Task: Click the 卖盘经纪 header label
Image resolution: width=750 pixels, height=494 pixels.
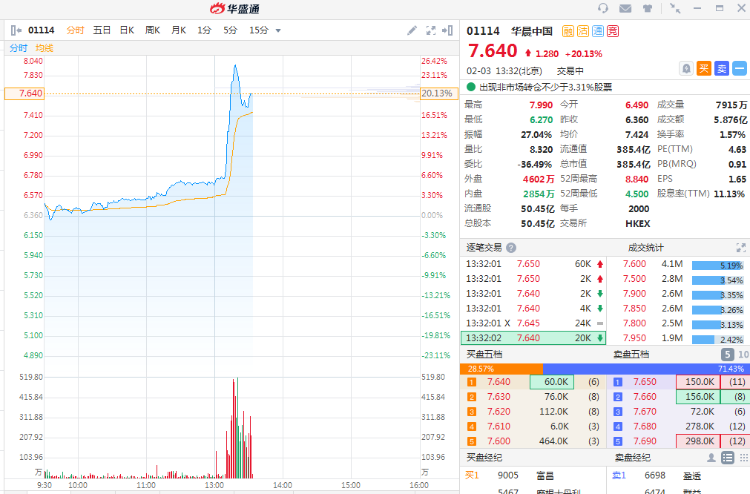Action: point(632,458)
